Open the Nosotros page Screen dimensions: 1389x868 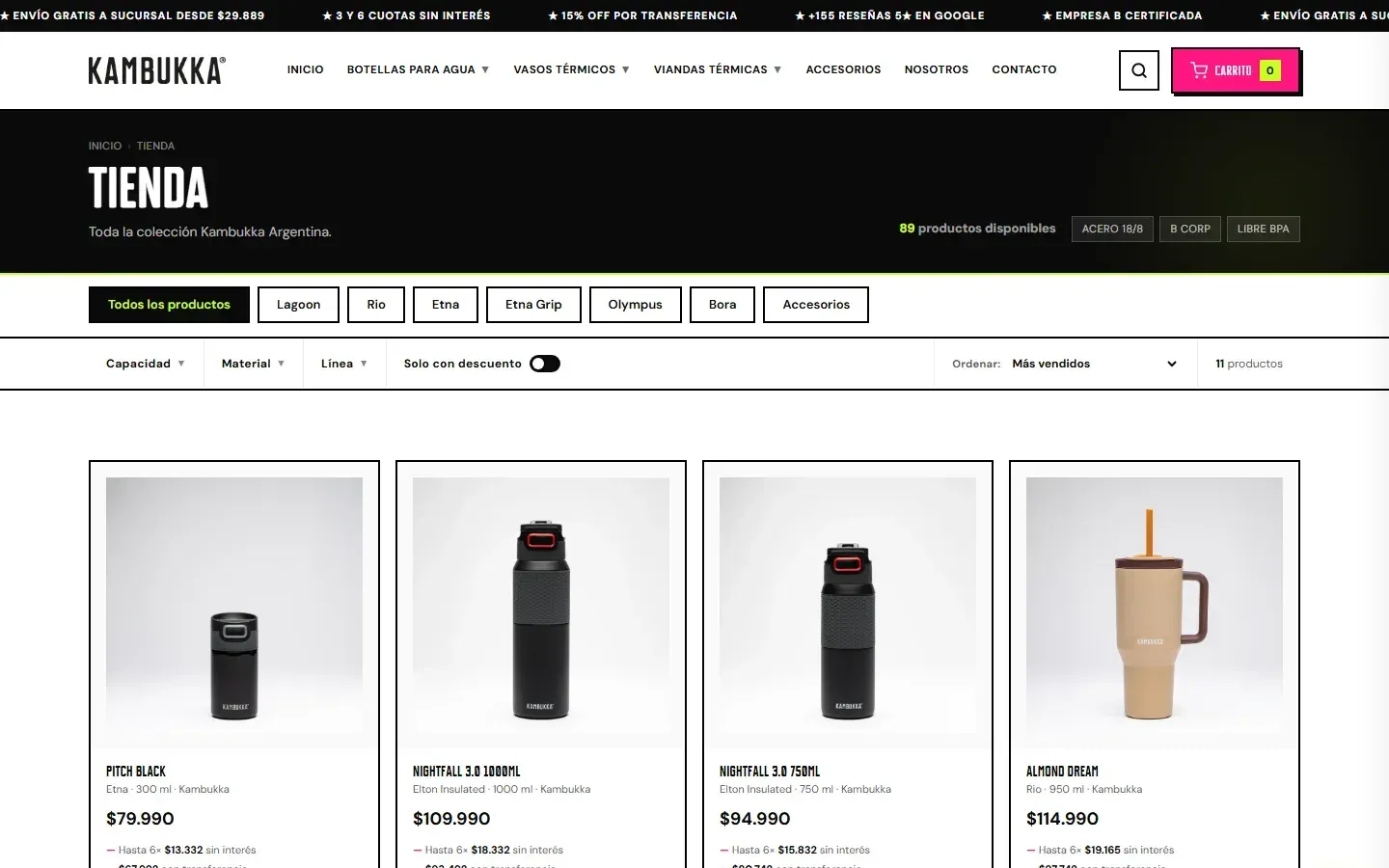937,69
